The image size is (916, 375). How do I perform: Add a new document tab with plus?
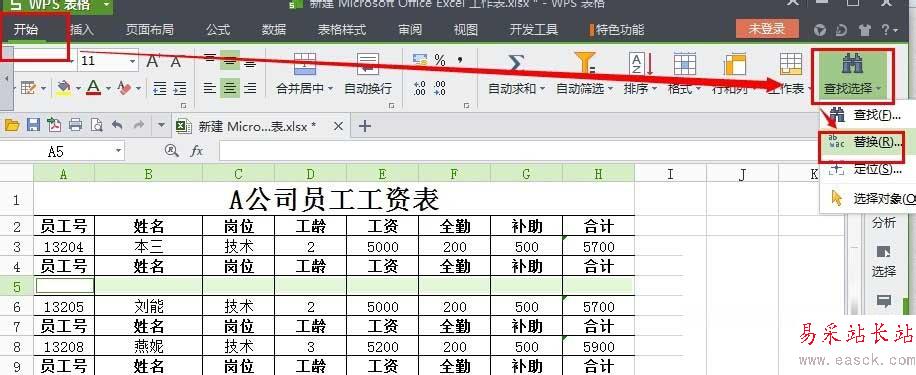(x=365, y=126)
